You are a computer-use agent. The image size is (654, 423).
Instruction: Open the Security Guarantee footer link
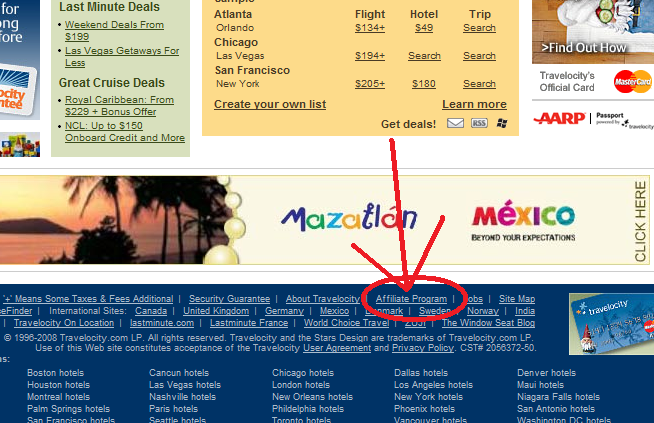[229, 299]
